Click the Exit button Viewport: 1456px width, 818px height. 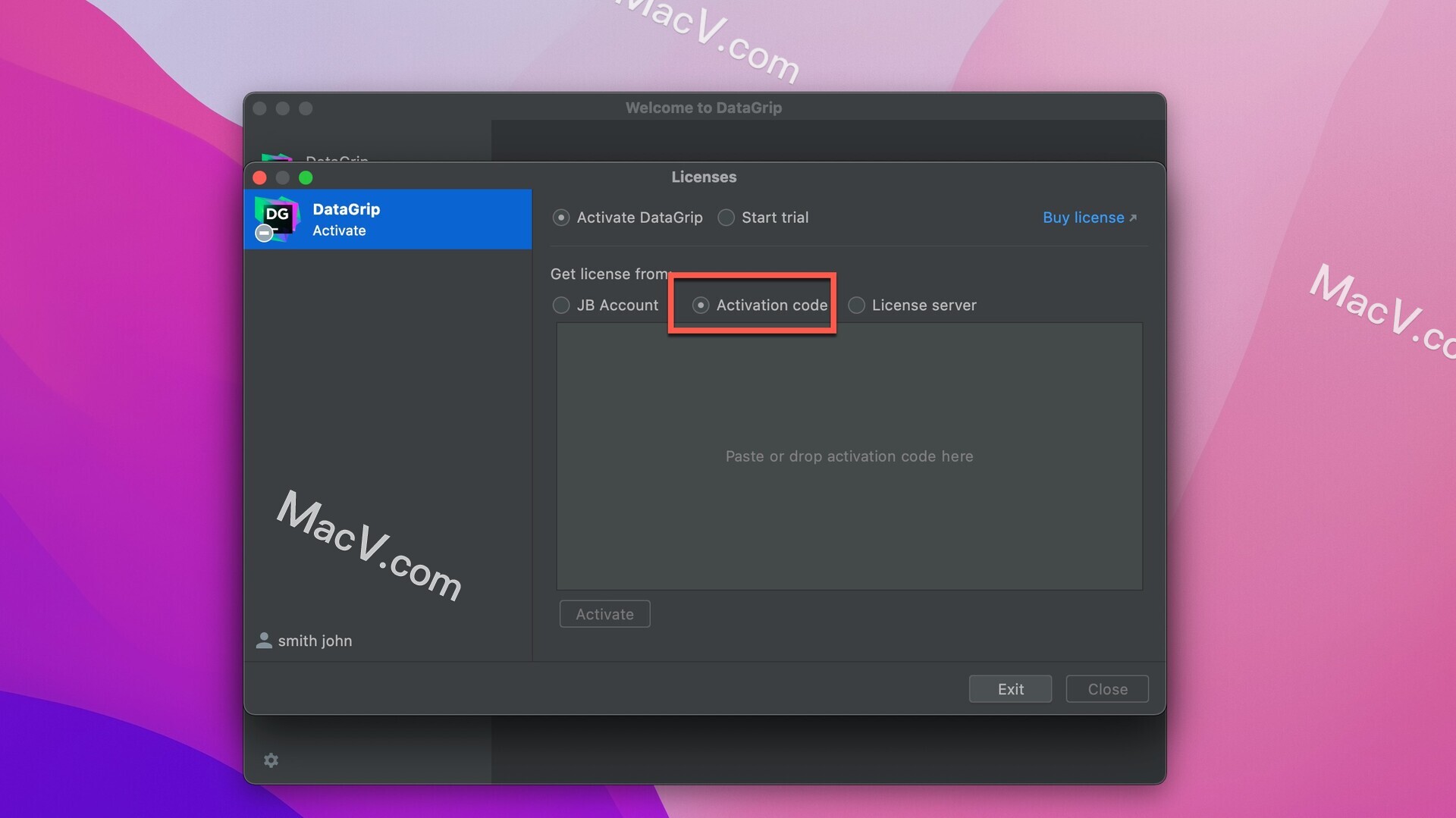(1010, 689)
